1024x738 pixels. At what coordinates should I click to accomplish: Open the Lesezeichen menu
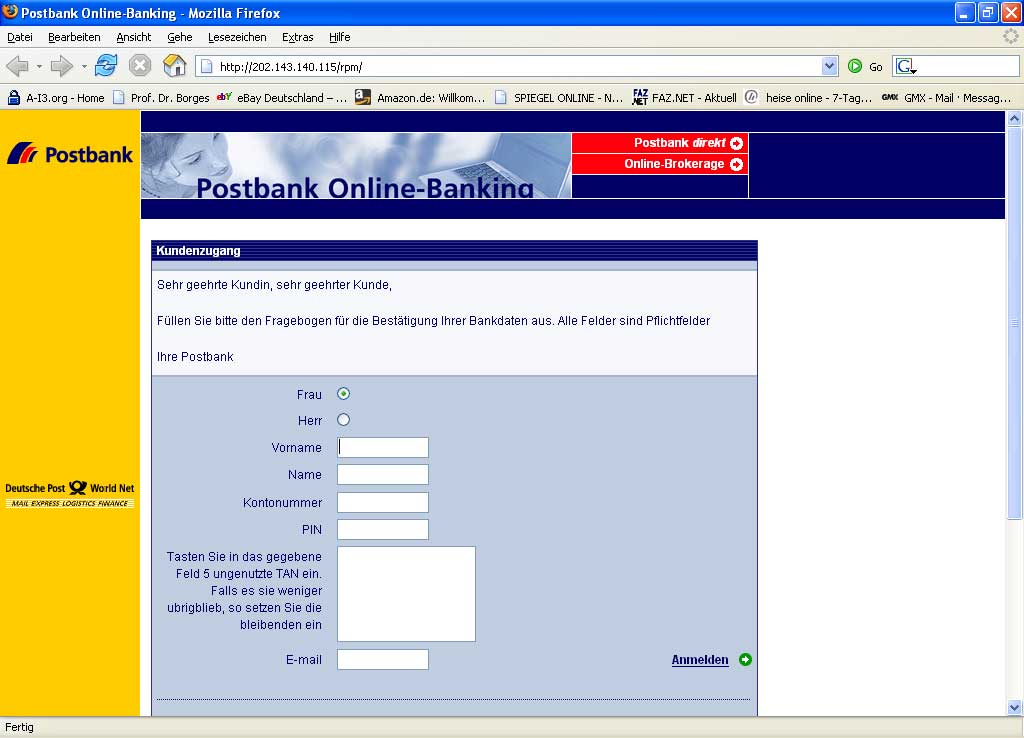(237, 37)
